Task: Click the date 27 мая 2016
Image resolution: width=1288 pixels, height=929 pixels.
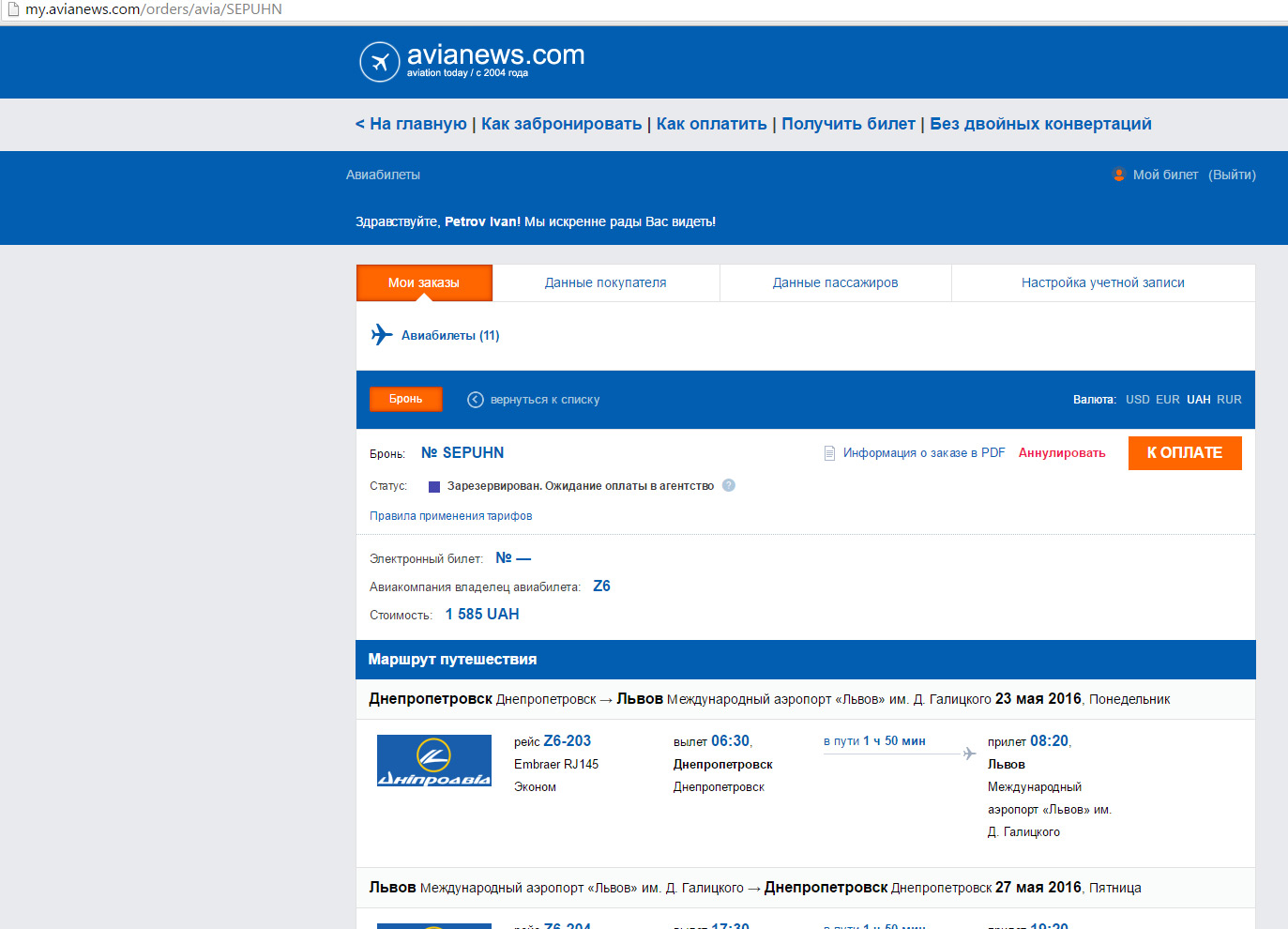Action: (1038, 888)
